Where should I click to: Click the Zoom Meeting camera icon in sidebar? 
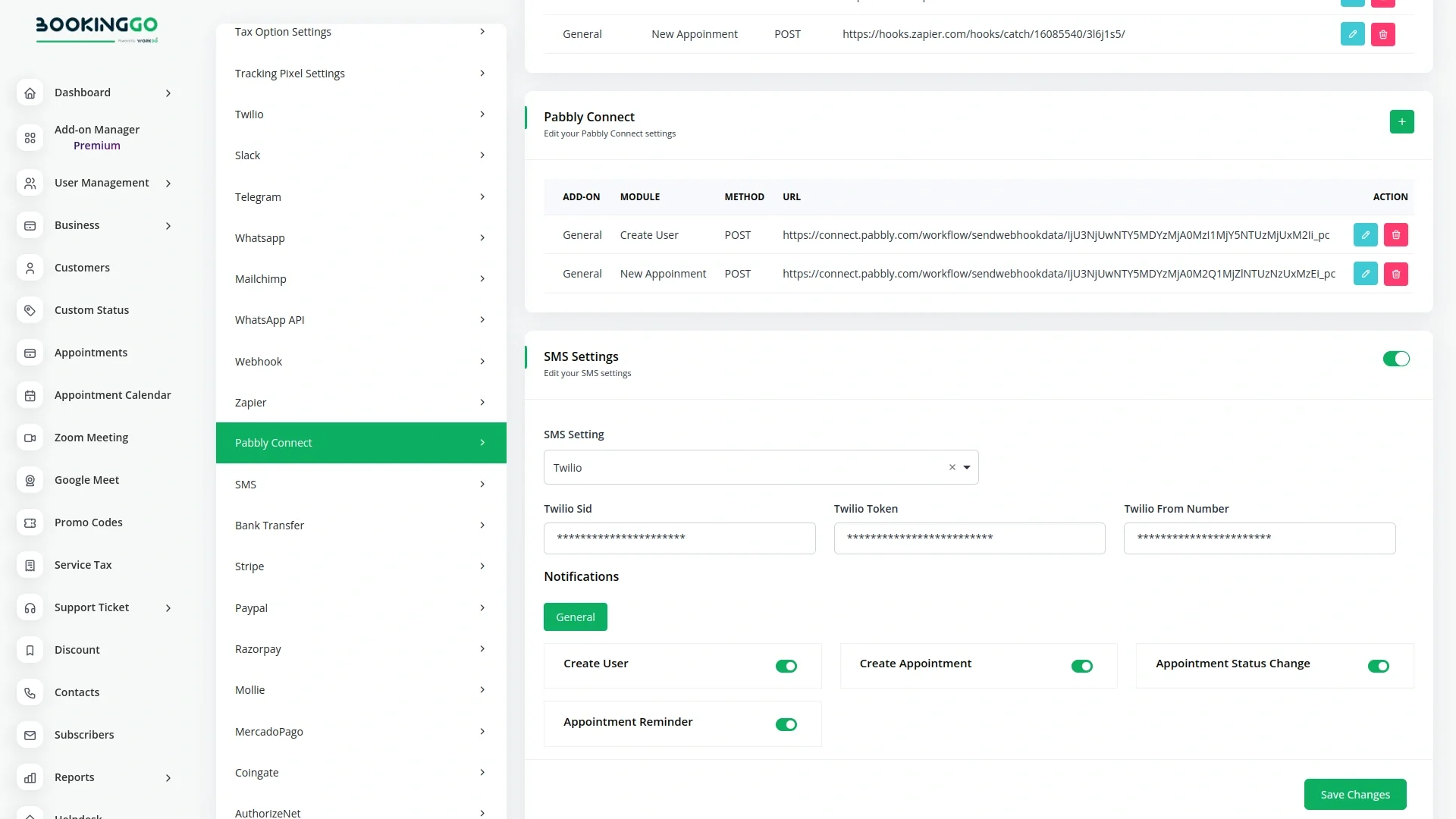[30, 438]
